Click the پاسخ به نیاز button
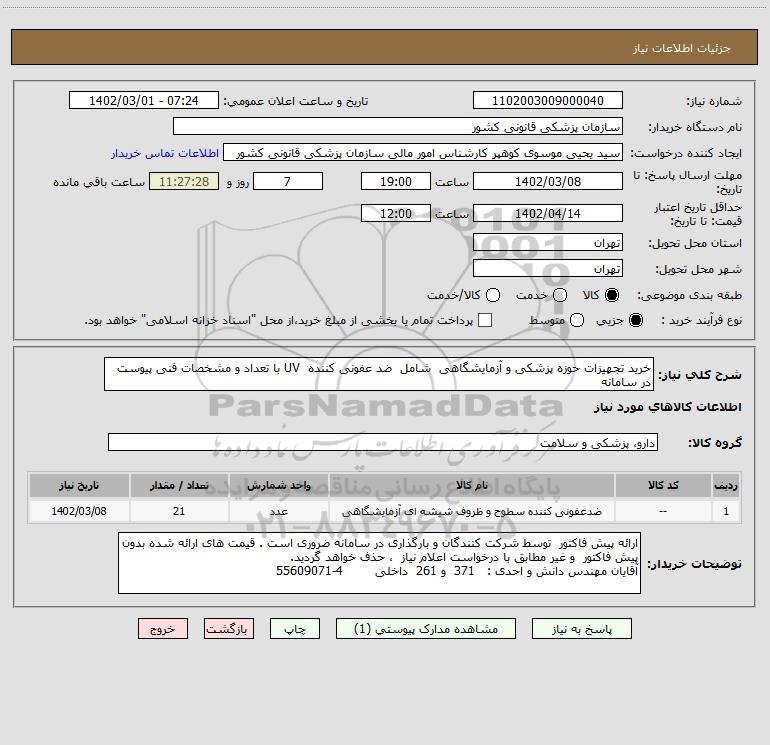This screenshot has height=745, width=770. click(x=581, y=629)
